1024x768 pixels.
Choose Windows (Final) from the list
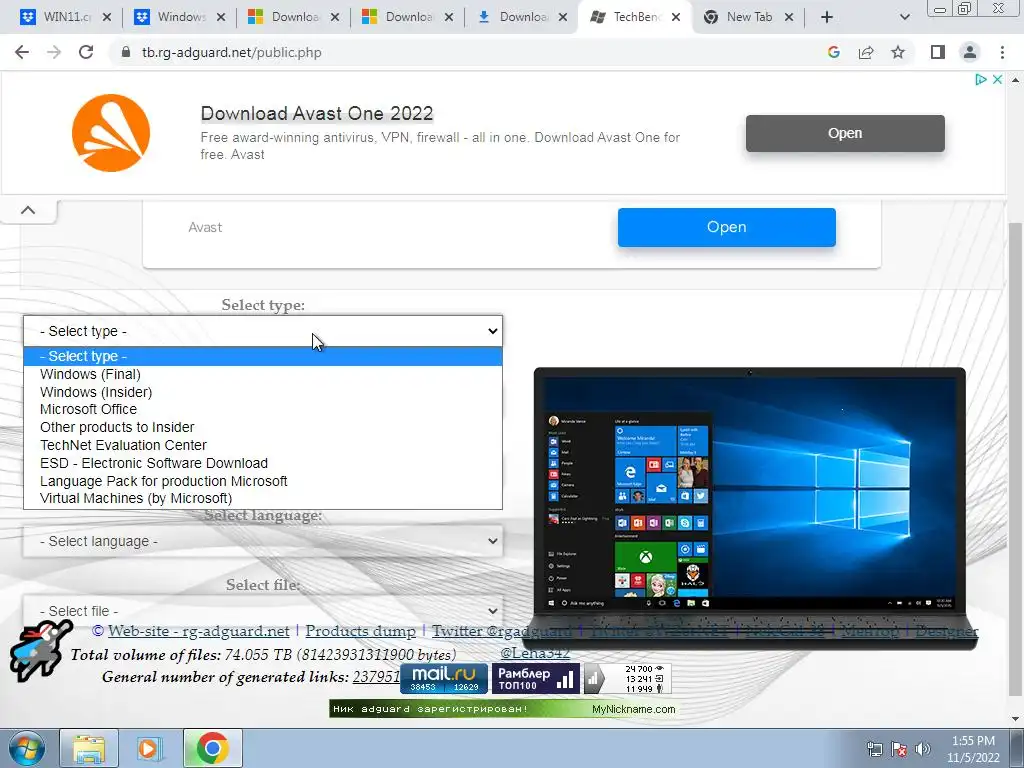click(263, 374)
